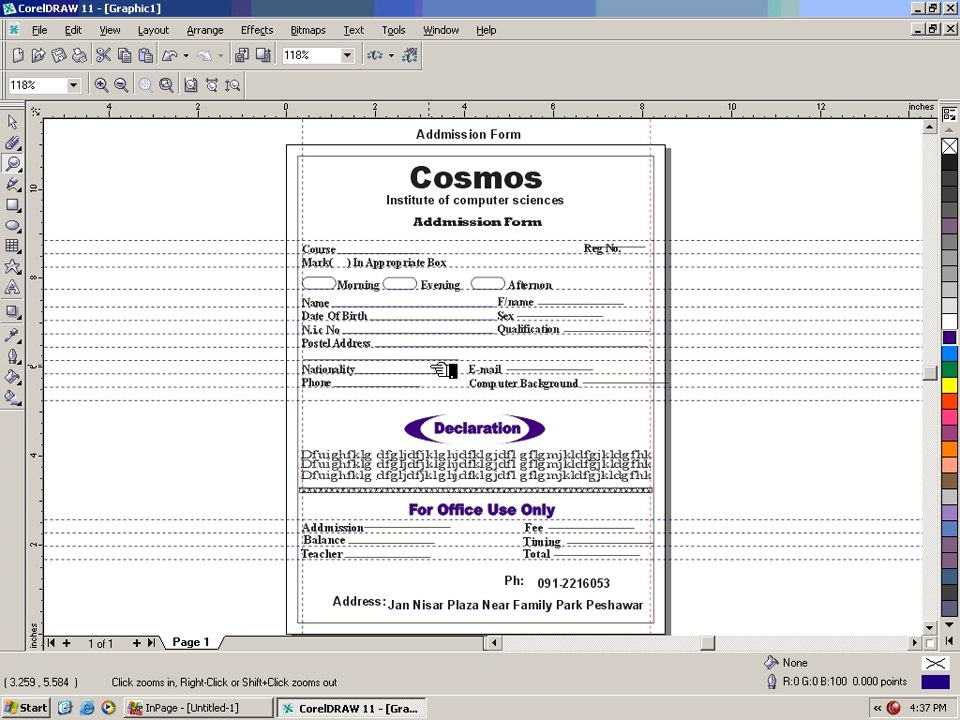Click CorelDRAW 11 taskbar button
The width and height of the screenshot is (960, 720).
351,708
